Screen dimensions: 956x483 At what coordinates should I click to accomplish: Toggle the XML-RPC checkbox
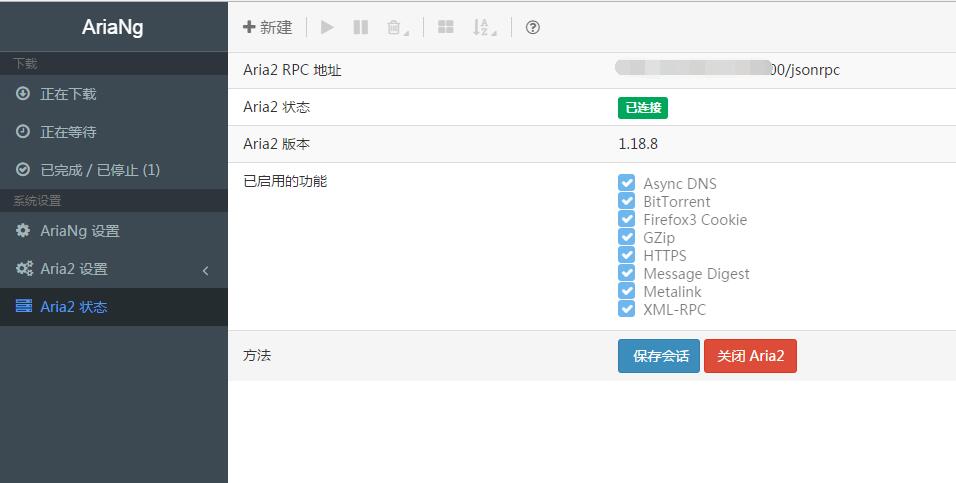point(626,309)
